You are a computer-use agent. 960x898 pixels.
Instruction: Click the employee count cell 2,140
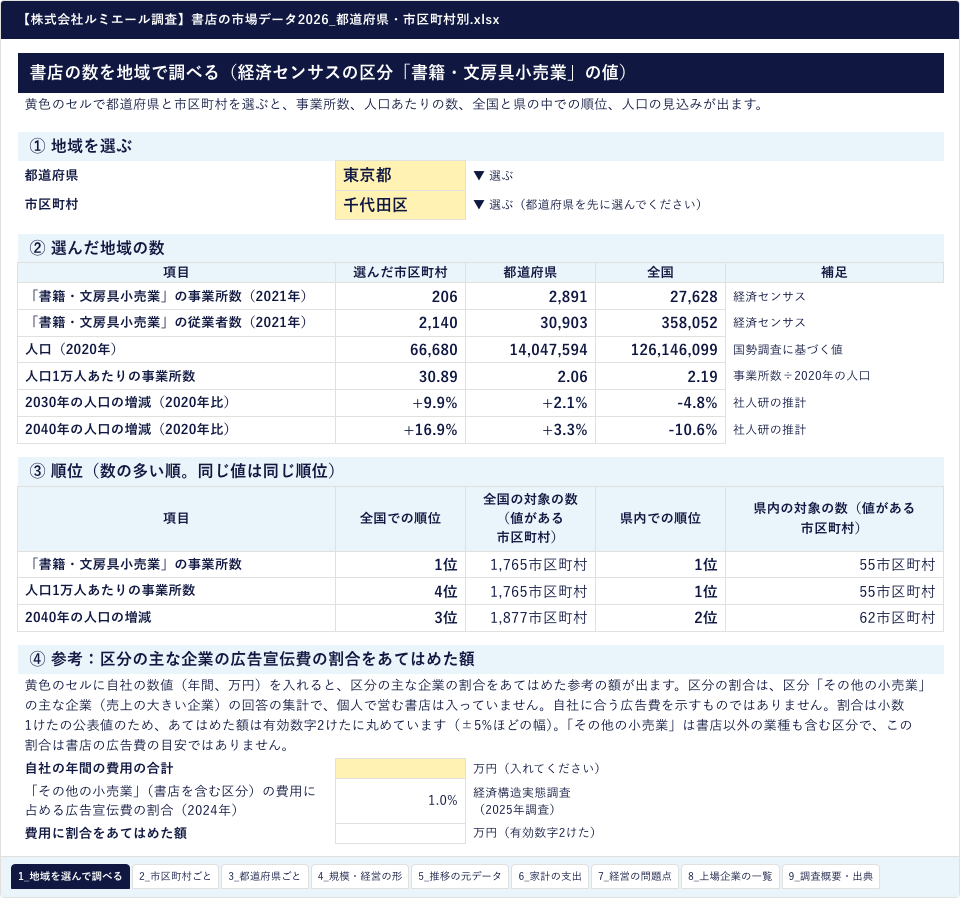coord(400,323)
